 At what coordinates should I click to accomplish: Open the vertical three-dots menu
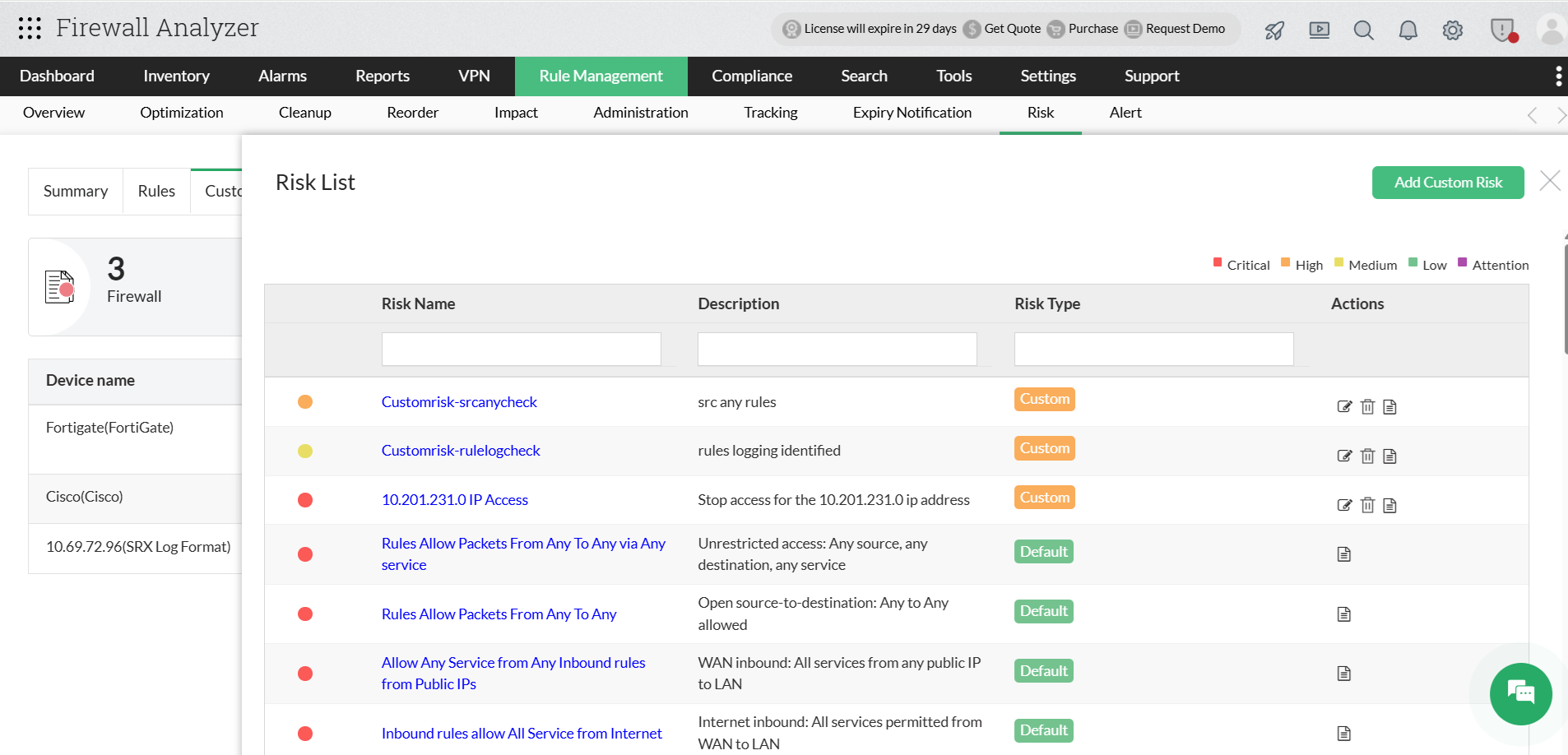[x=1558, y=76]
